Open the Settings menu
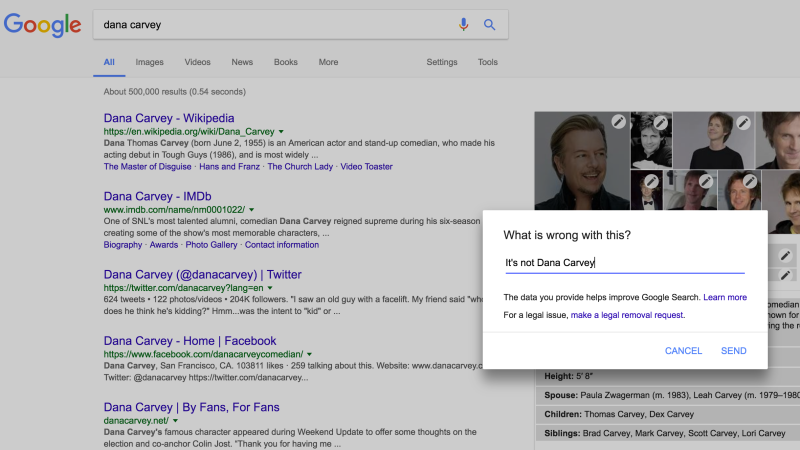Image resolution: width=800 pixels, height=450 pixels. click(x=442, y=62)
